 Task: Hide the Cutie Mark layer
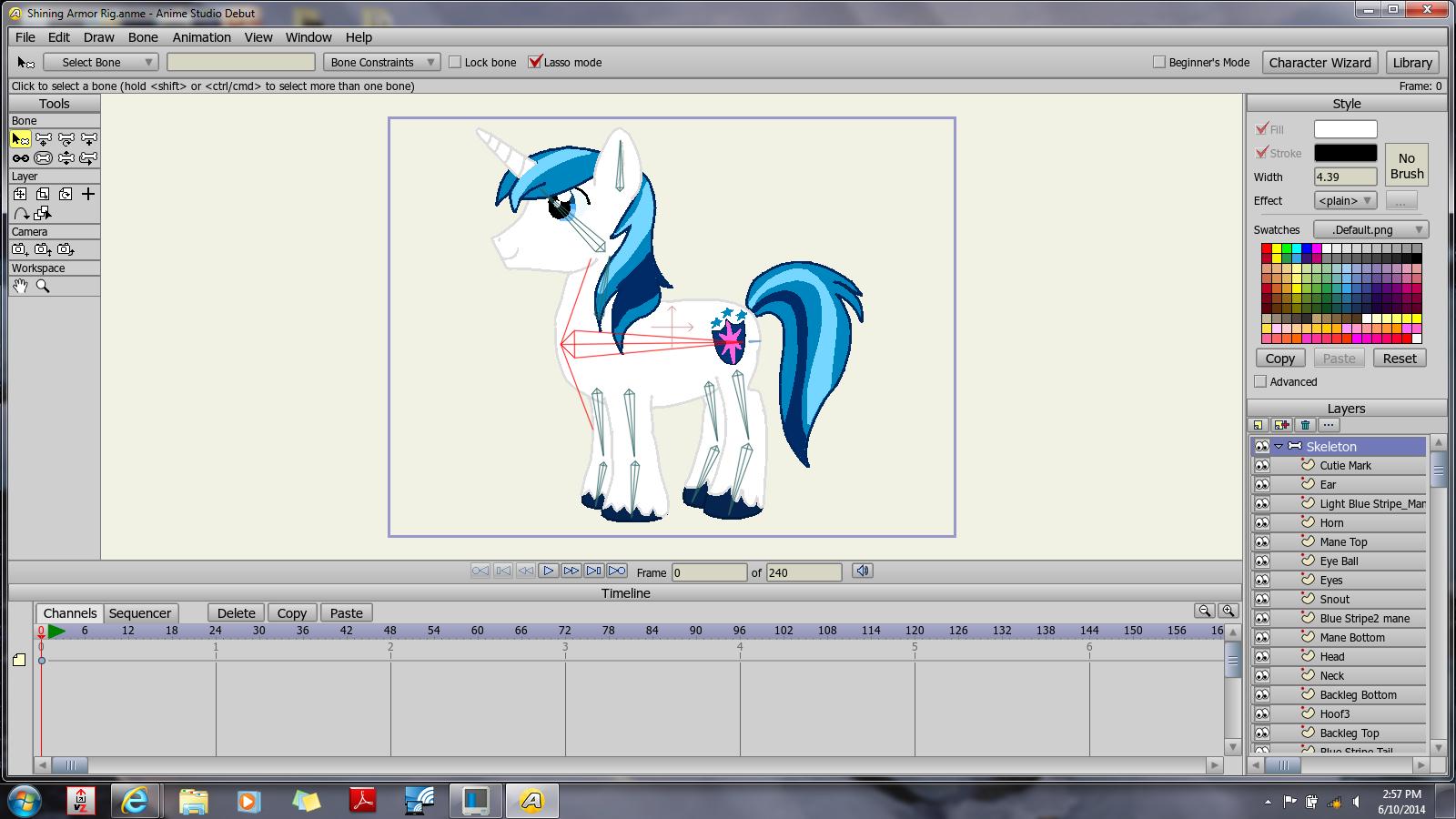click(x=1261, y=465)
